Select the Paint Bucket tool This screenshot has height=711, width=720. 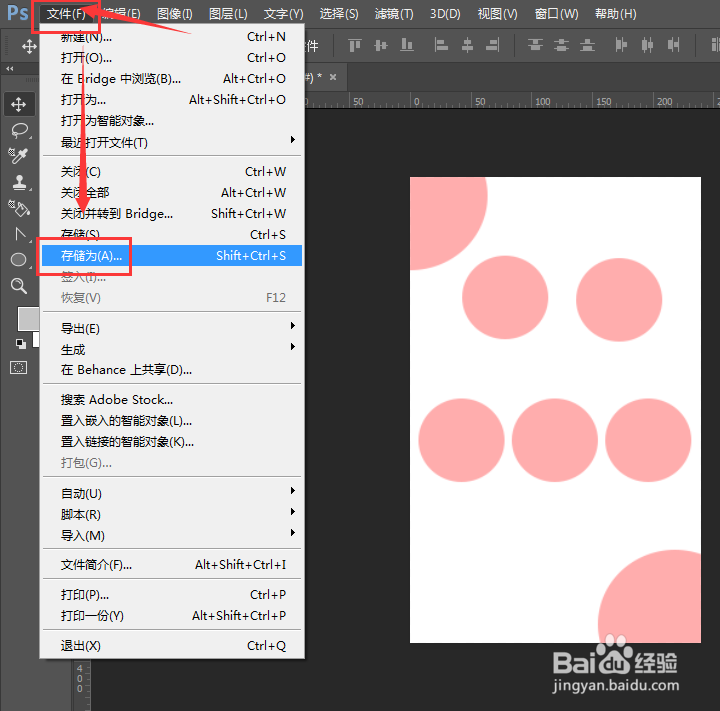[19, 209]
